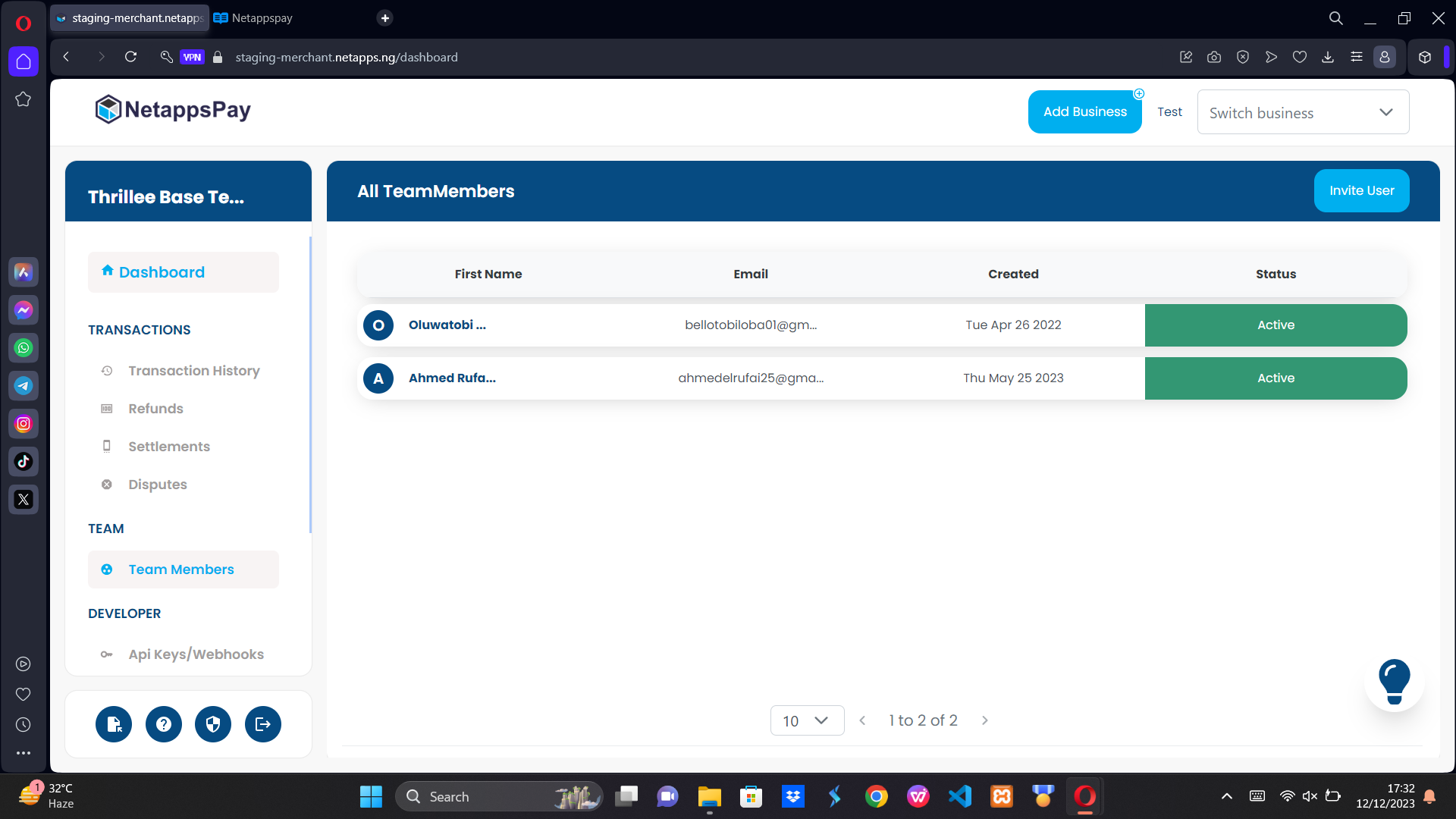Screen dimensions: 1456x819
Task: Open the rows-per-page 10 dropdown
Action: point(807,720)
